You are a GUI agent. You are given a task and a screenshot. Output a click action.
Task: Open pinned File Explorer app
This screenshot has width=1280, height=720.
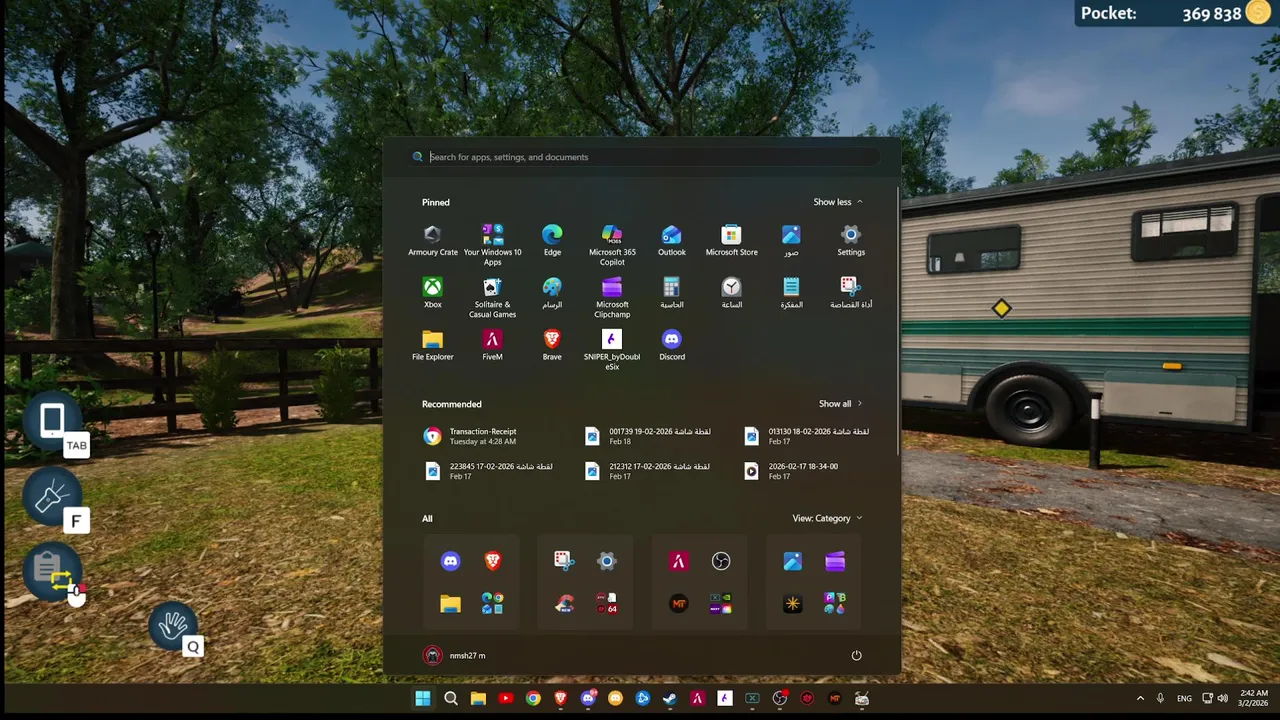point(432,345)
